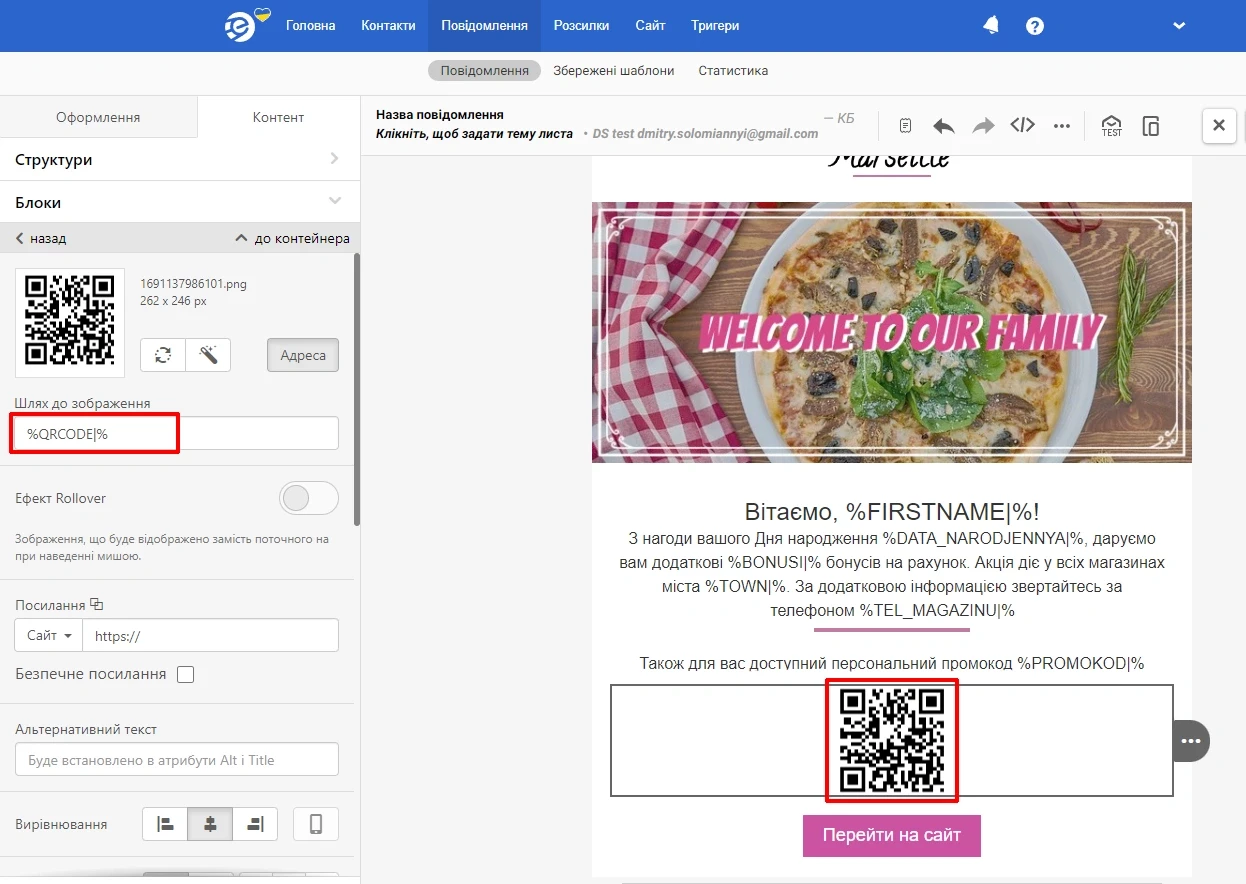1246x884 pixels.
Task: Collapse the Блоки section
Action: [179, 202]
